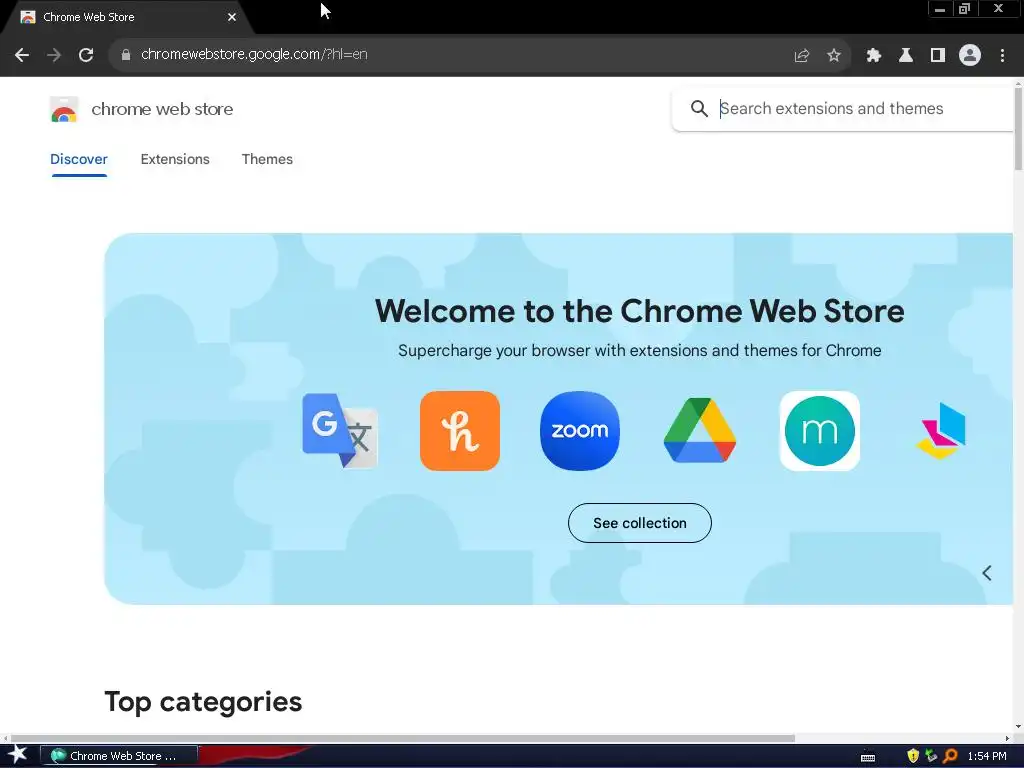Image resolution: width=1024 pixels, height=768 pixels.
Task: Open the profile avatar menu
Action: [x=970, y=56]
